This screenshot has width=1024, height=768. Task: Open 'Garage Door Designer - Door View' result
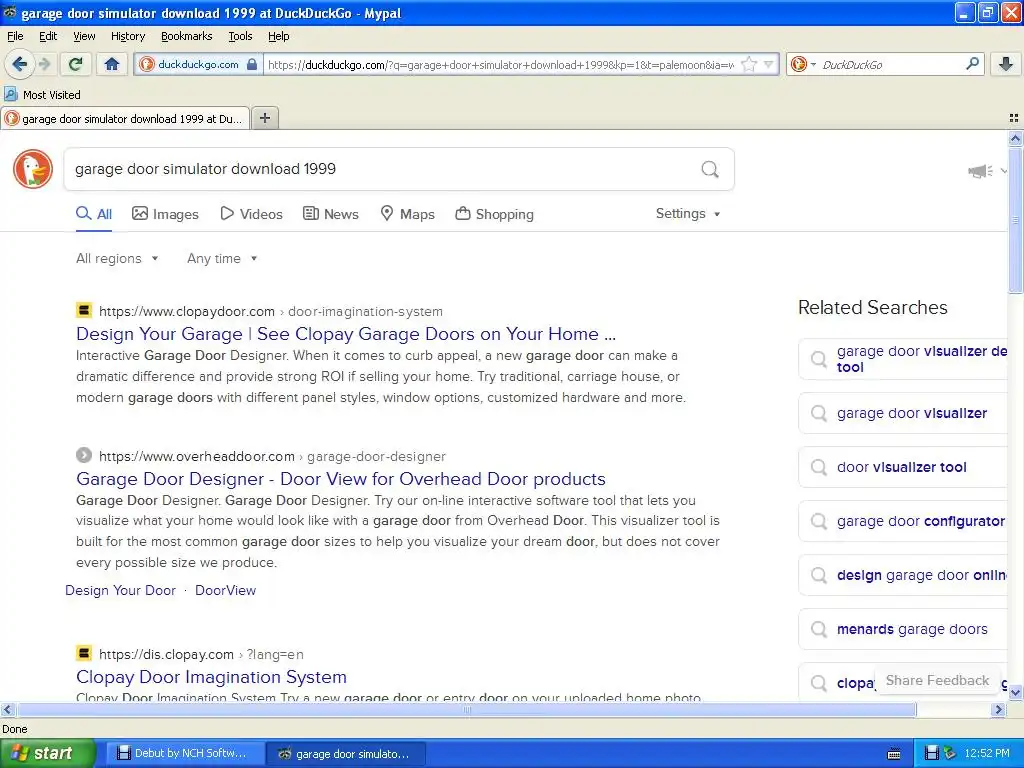pos(340,479)
